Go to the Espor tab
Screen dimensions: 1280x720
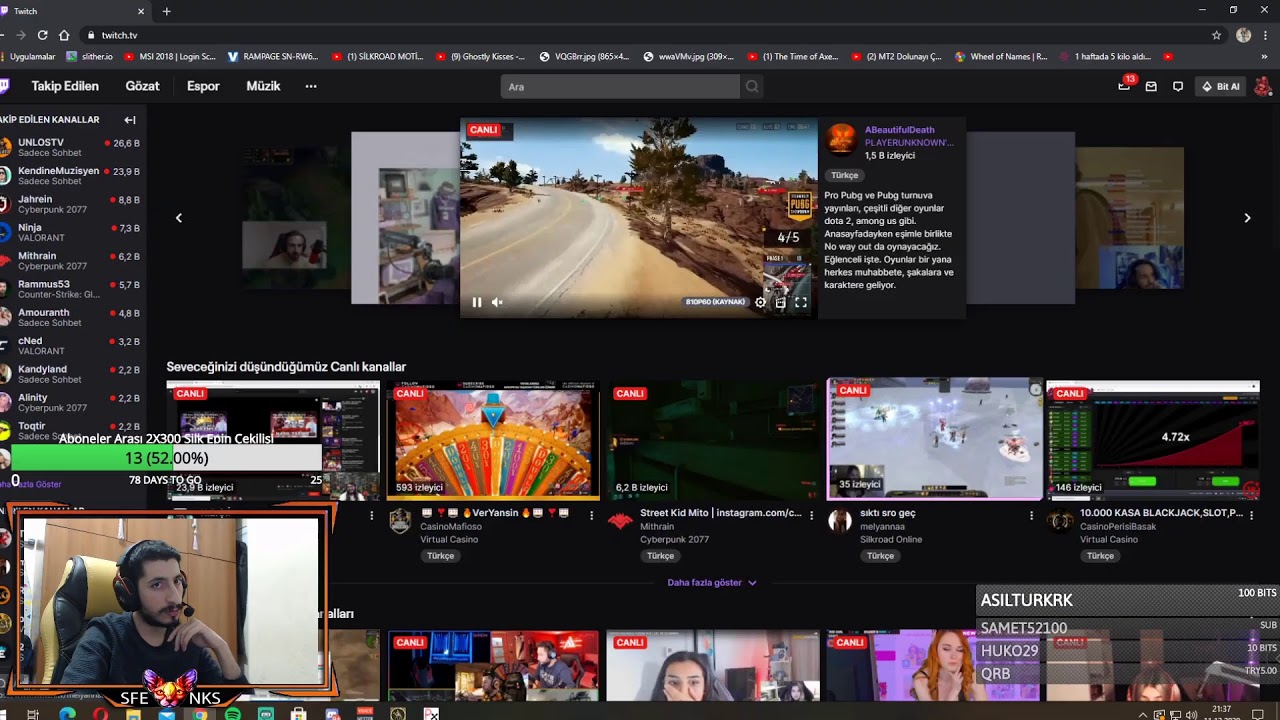point(203,86)
